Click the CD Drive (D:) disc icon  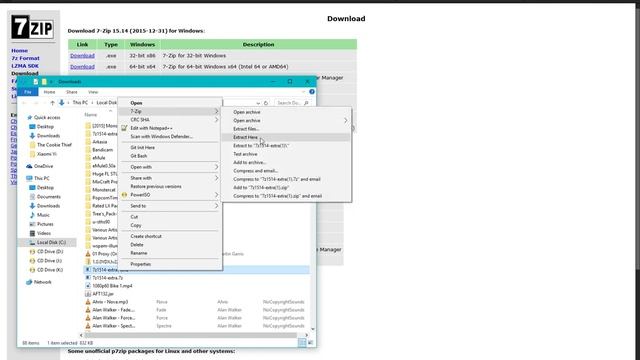[x=32, y=251]
